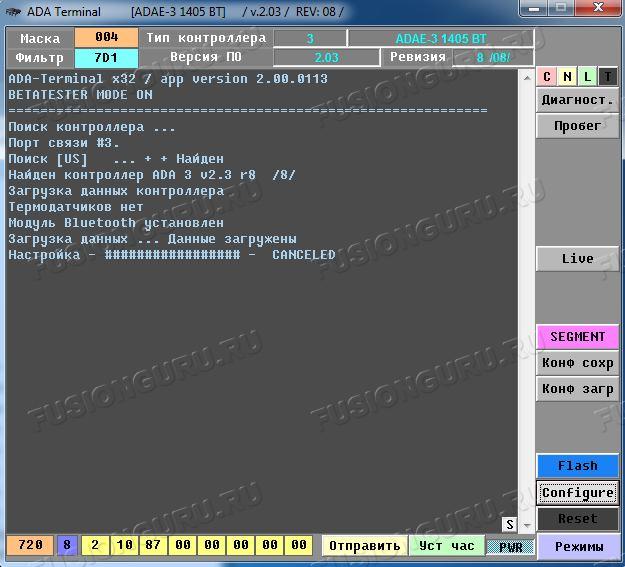Click the Модуль Bluetooth установлен log line
Screen dimensions: 625x567
point(116,223)
